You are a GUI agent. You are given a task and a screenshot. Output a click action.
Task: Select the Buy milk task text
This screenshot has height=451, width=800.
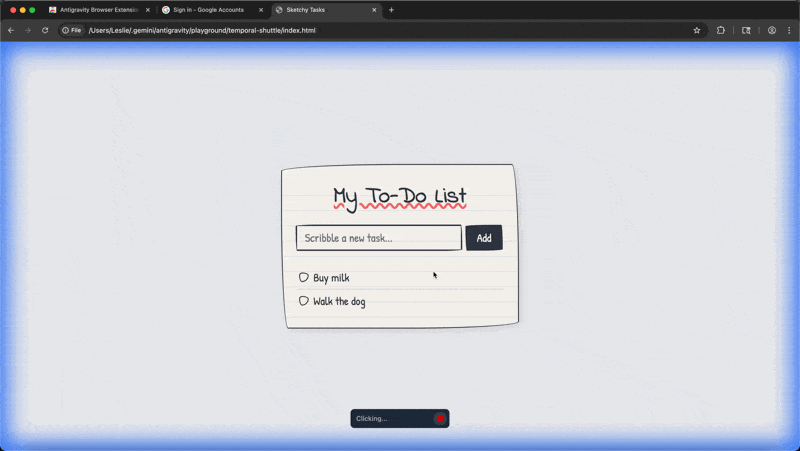[331, 278]
